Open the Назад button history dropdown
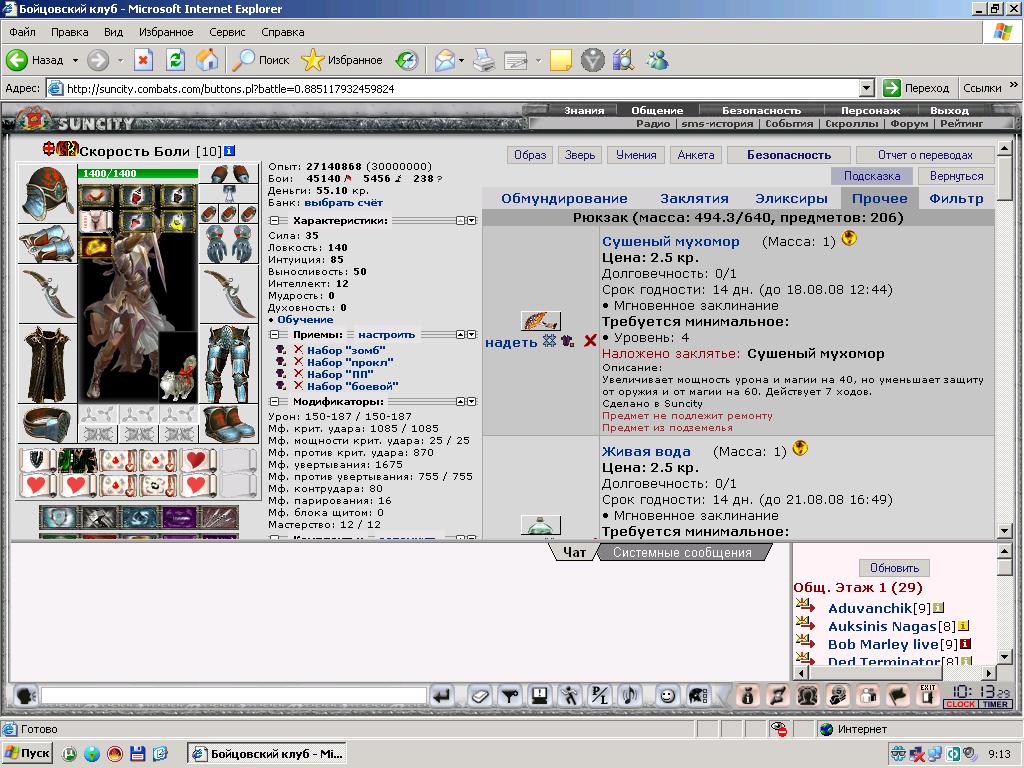The height and width of the screenshot is (768, 1024). click(x=75, y=60)
